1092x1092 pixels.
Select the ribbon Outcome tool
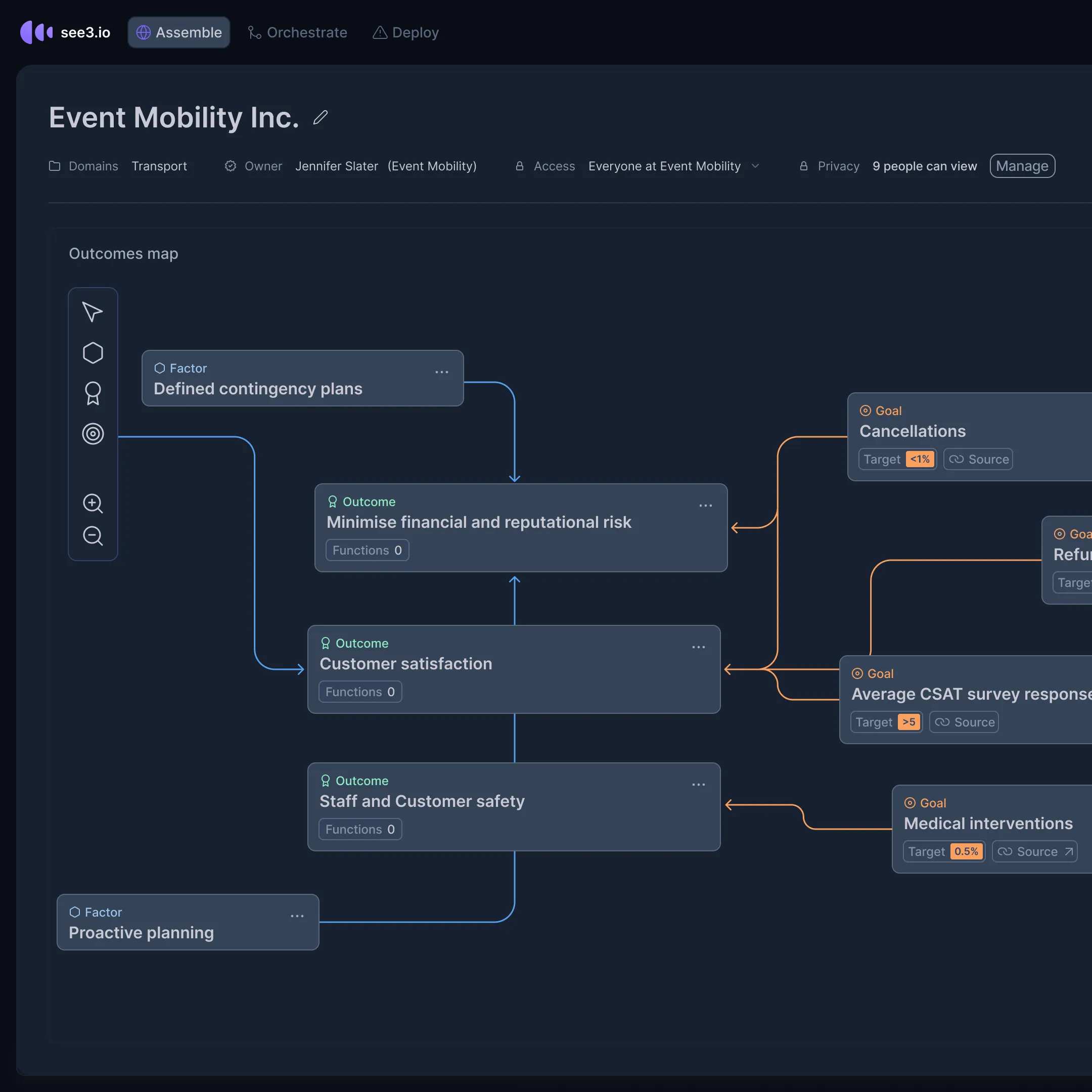[x=93, y=393]
